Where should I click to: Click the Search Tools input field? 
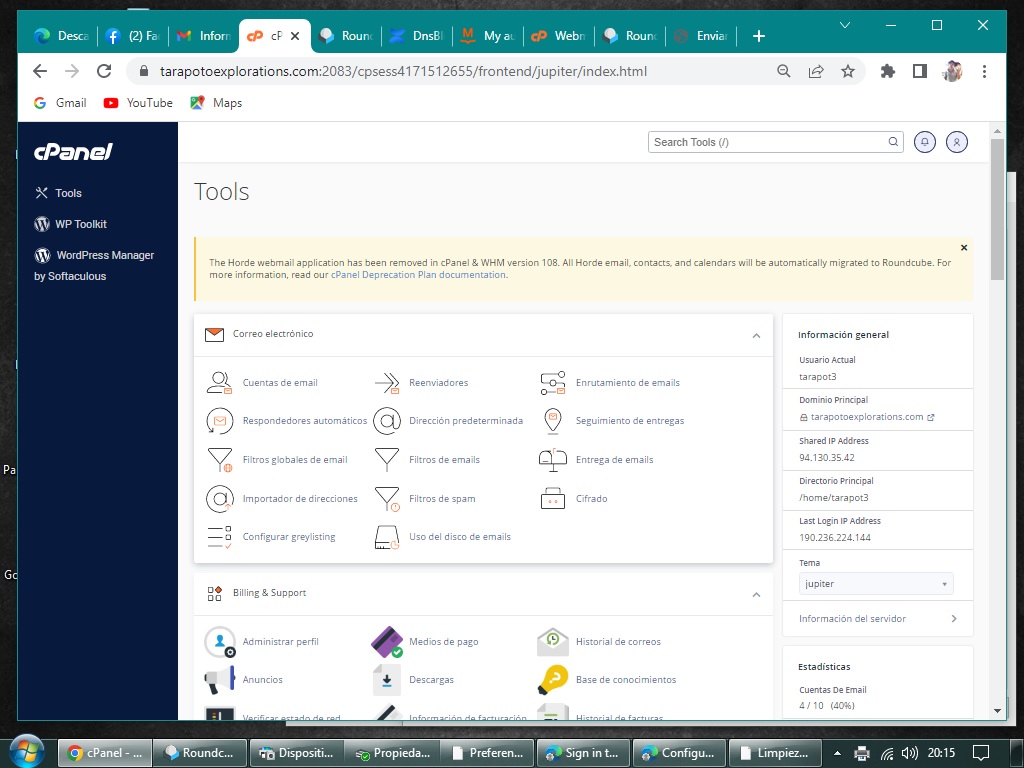click(x=768, y=142)
